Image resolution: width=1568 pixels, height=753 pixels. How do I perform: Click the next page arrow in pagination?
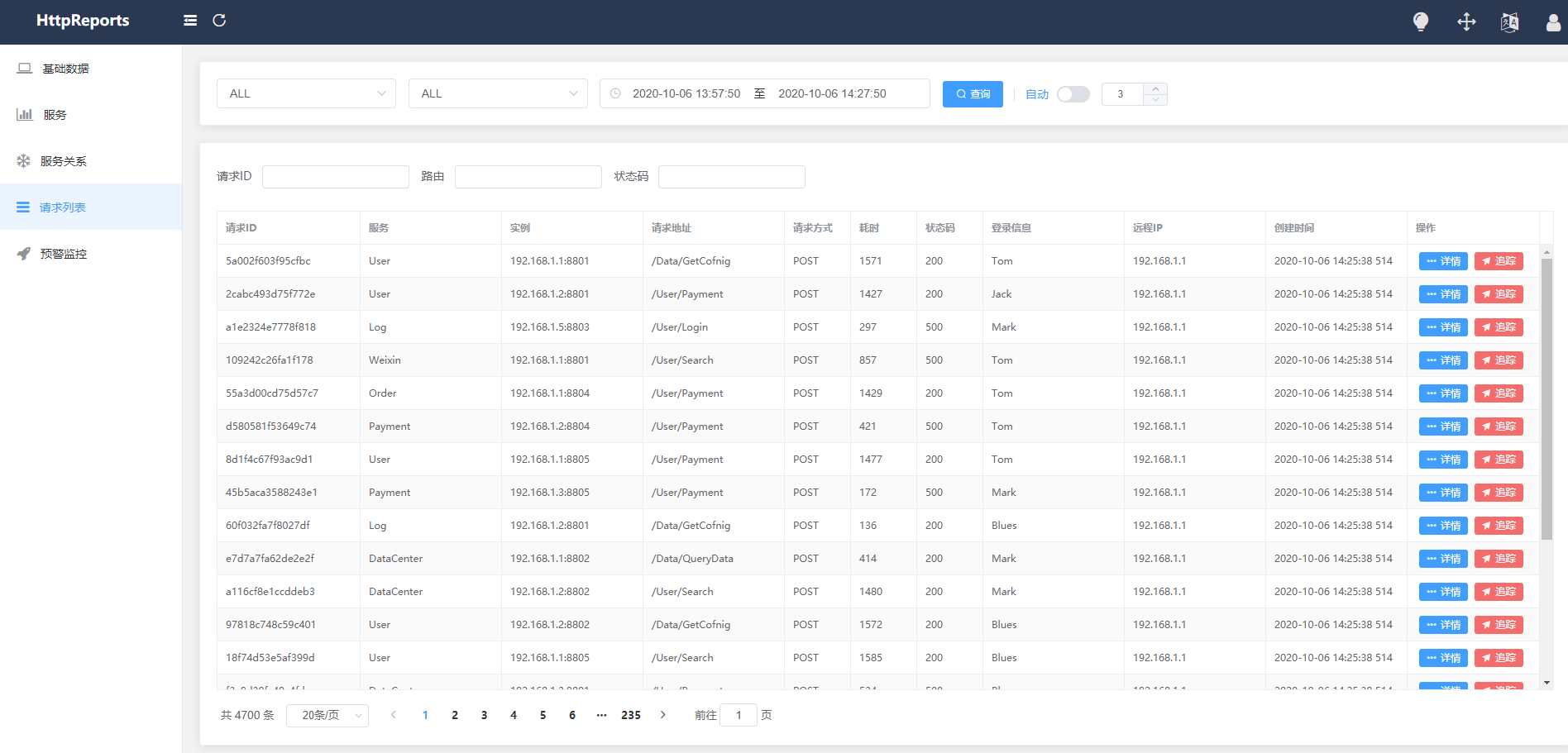pyautogui.click(x=663, y=715)
